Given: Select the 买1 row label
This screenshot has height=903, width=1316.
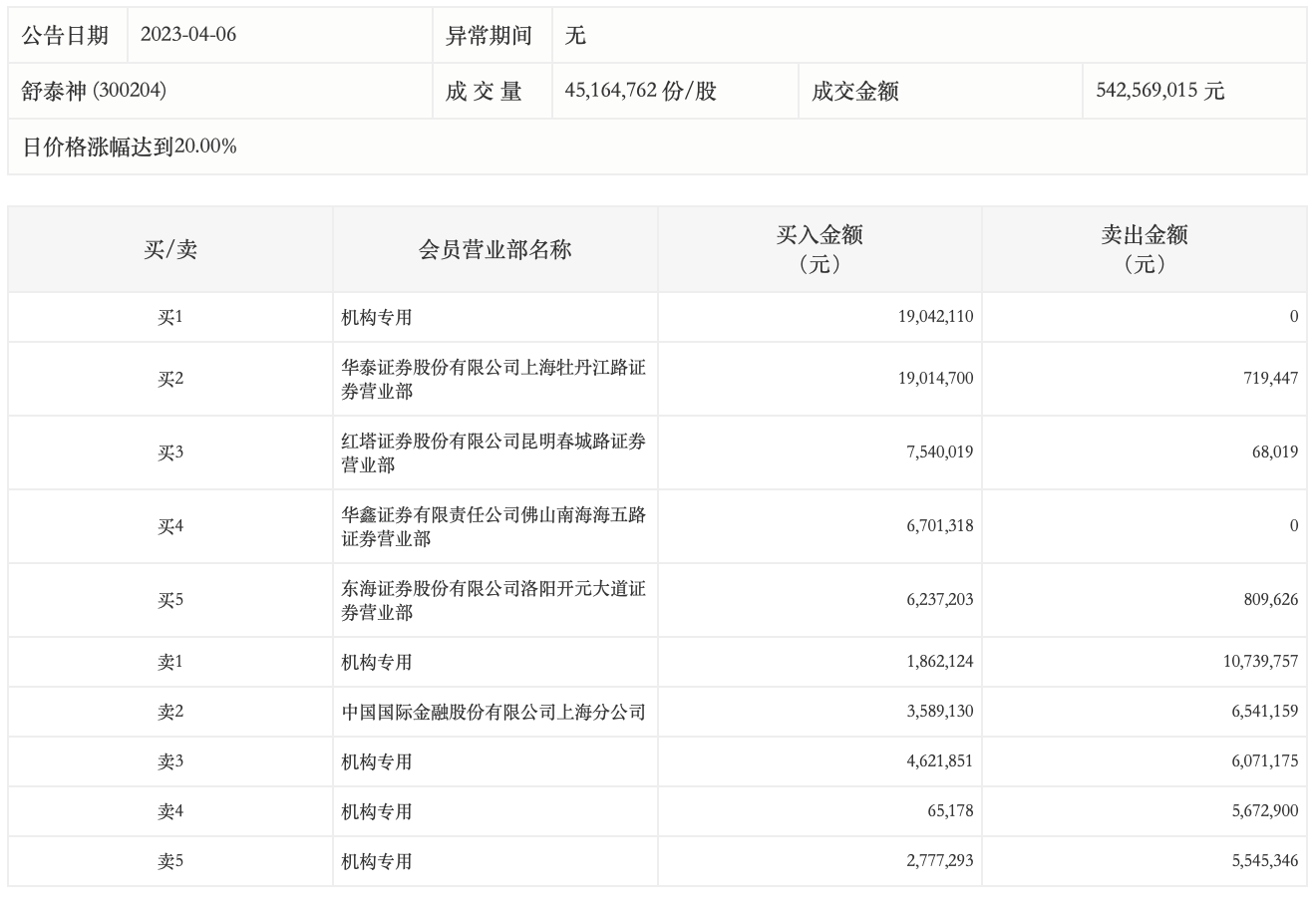Looking at the screenshot, I should [x=170, y=317].
